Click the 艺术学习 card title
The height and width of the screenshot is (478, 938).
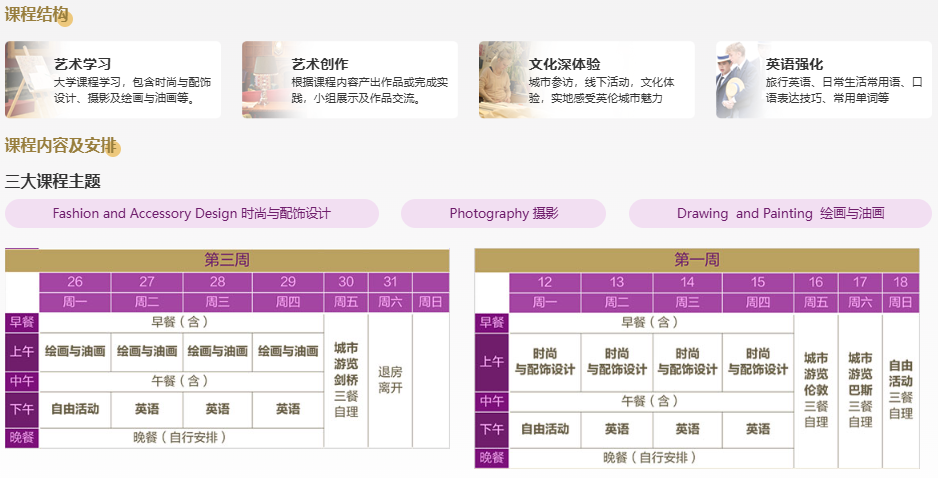(x=83, y=64)
